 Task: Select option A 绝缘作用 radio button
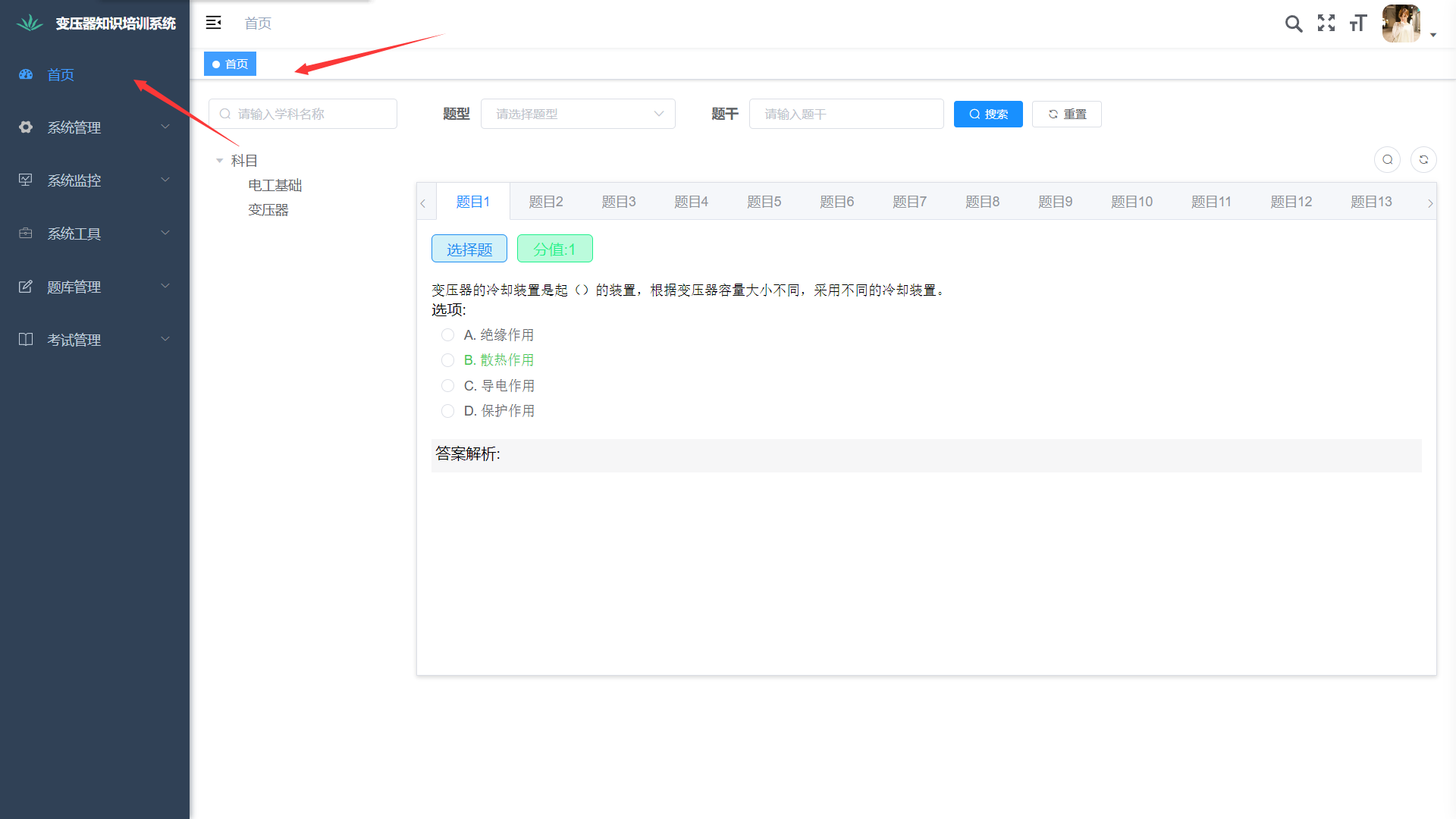(x=448, y=335)
